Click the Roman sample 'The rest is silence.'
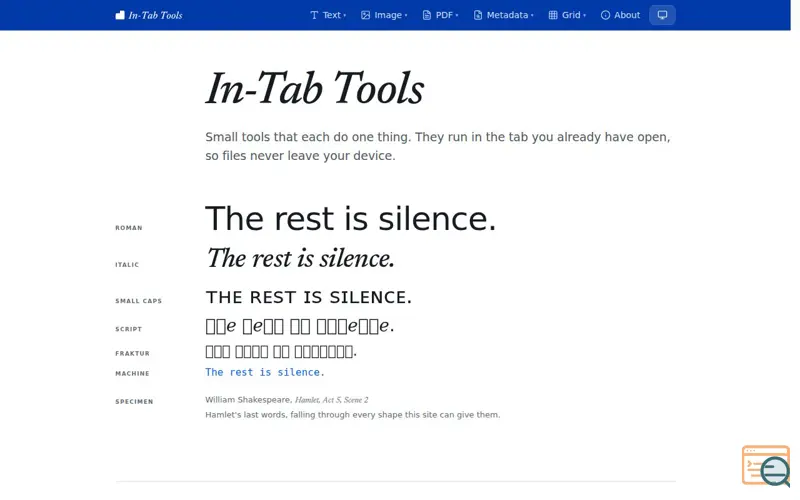The width and height of the screenshot is (800, 500). click(x=351, y=219)
